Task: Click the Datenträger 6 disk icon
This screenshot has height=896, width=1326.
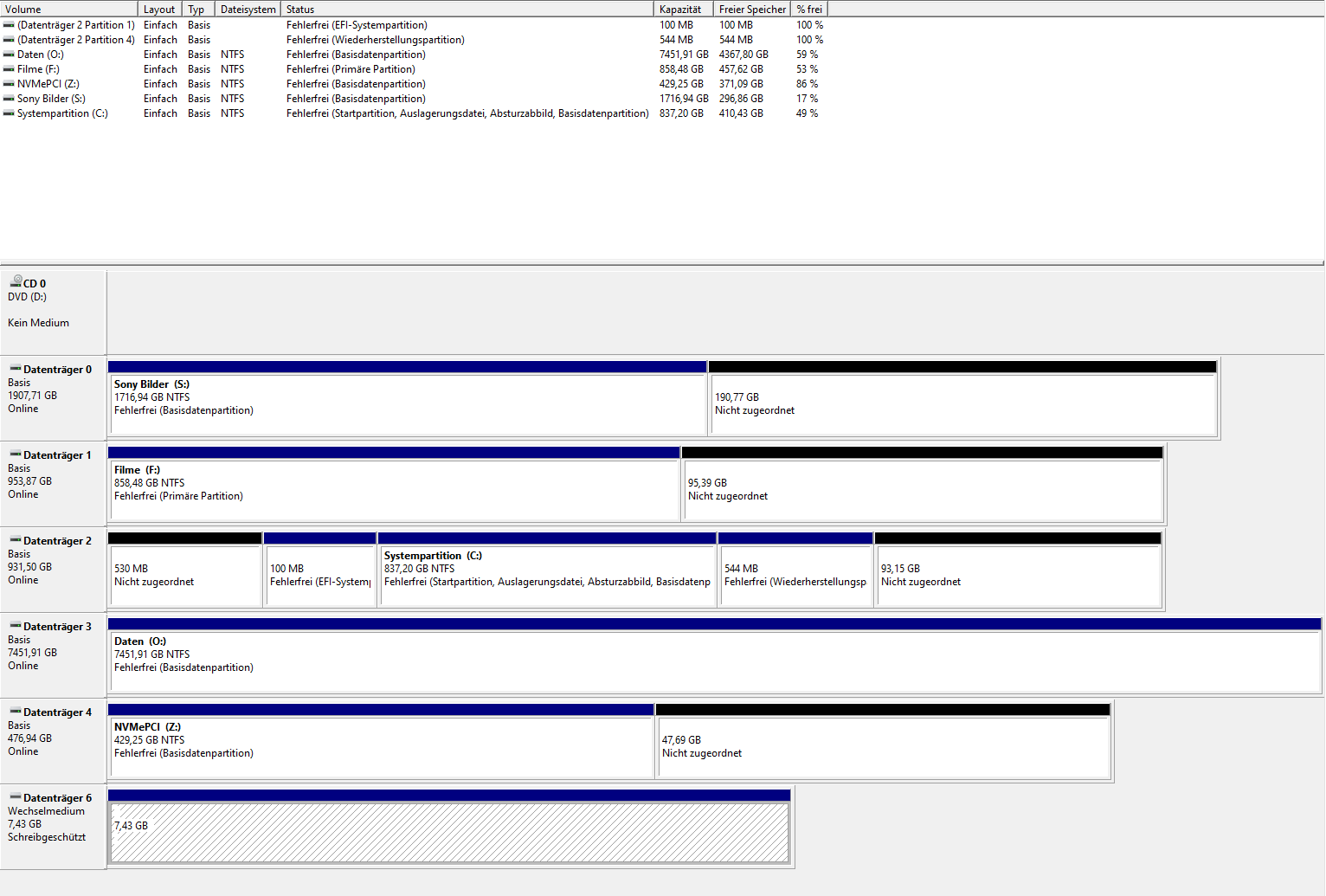Action: pyautogui.click(x=16, y=797)
